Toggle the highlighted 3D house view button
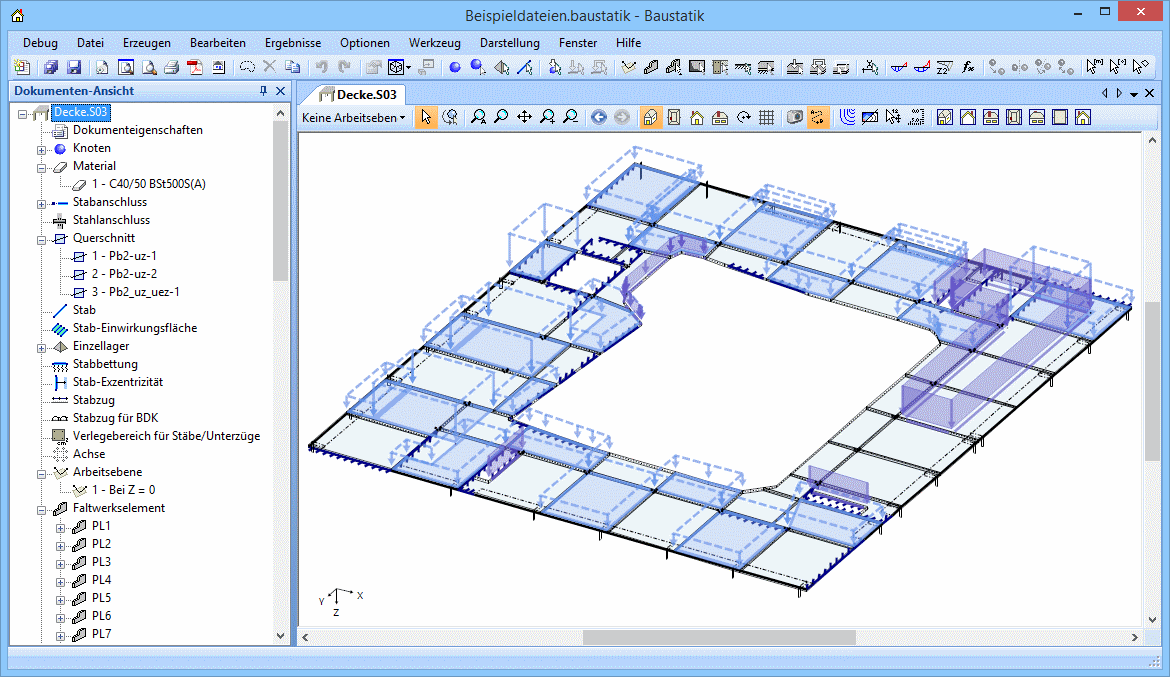 tap(650, 117)
